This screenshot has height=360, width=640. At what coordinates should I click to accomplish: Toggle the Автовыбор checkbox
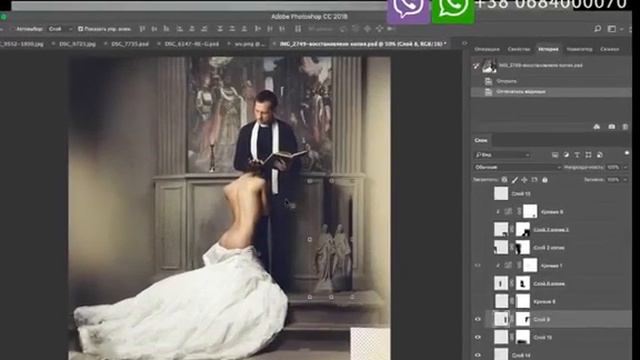coord(13,29)
